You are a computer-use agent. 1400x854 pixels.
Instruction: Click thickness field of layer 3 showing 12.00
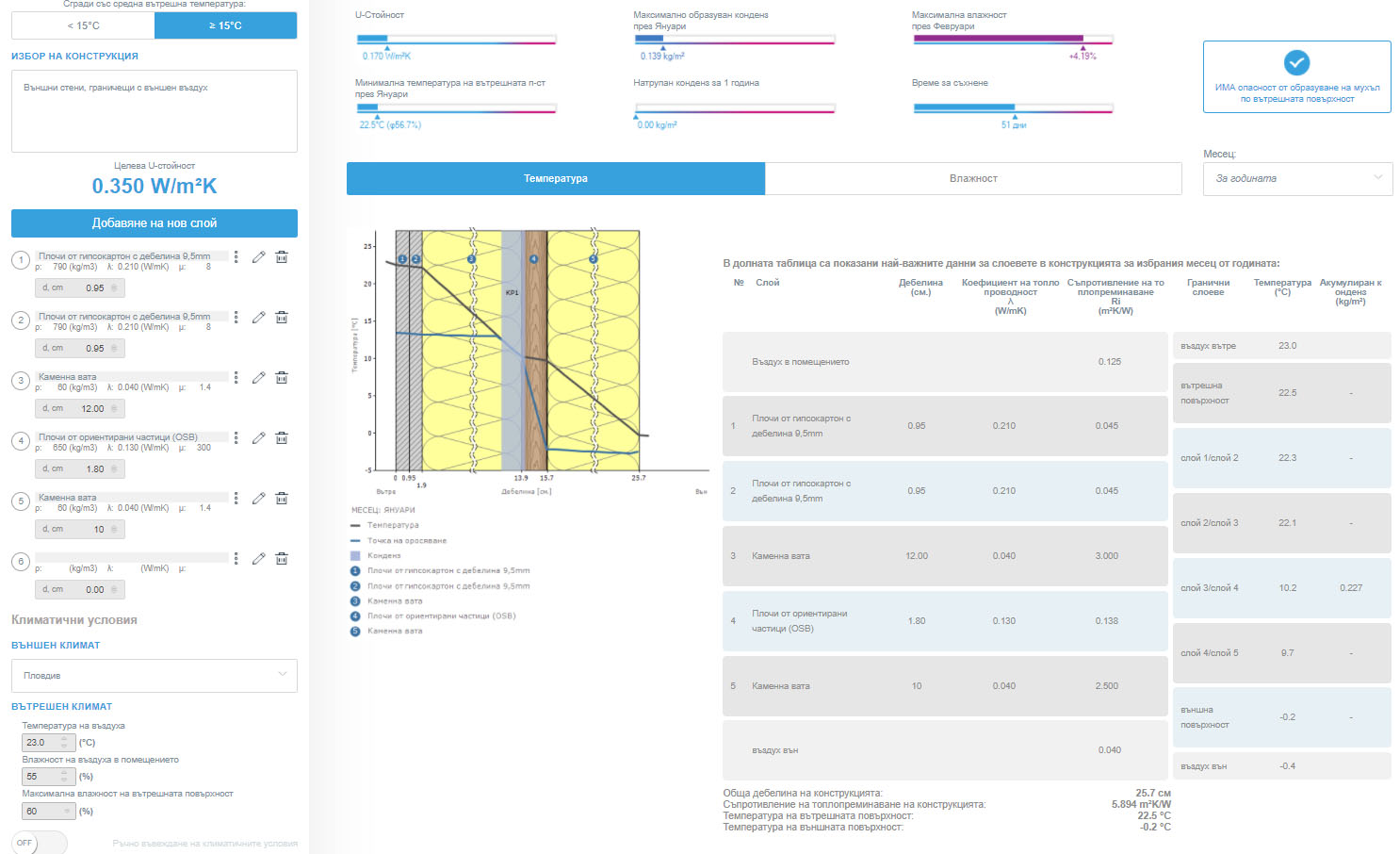(x=80, y=409)
